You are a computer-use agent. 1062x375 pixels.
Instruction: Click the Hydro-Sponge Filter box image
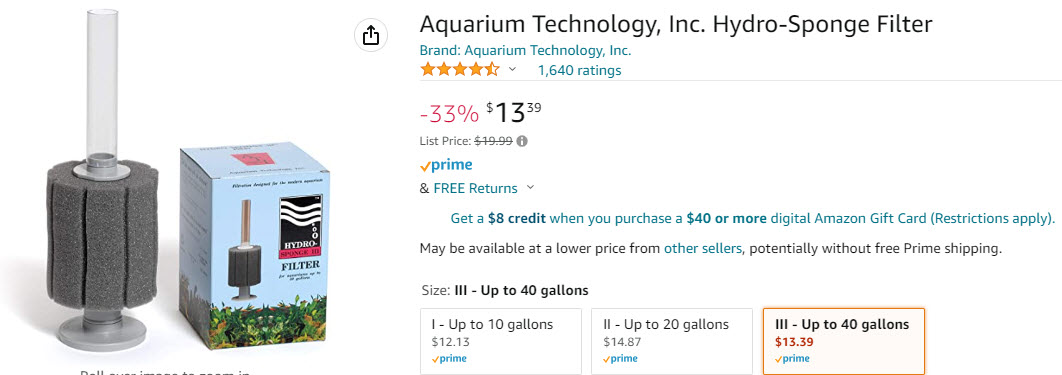(256, 246)
